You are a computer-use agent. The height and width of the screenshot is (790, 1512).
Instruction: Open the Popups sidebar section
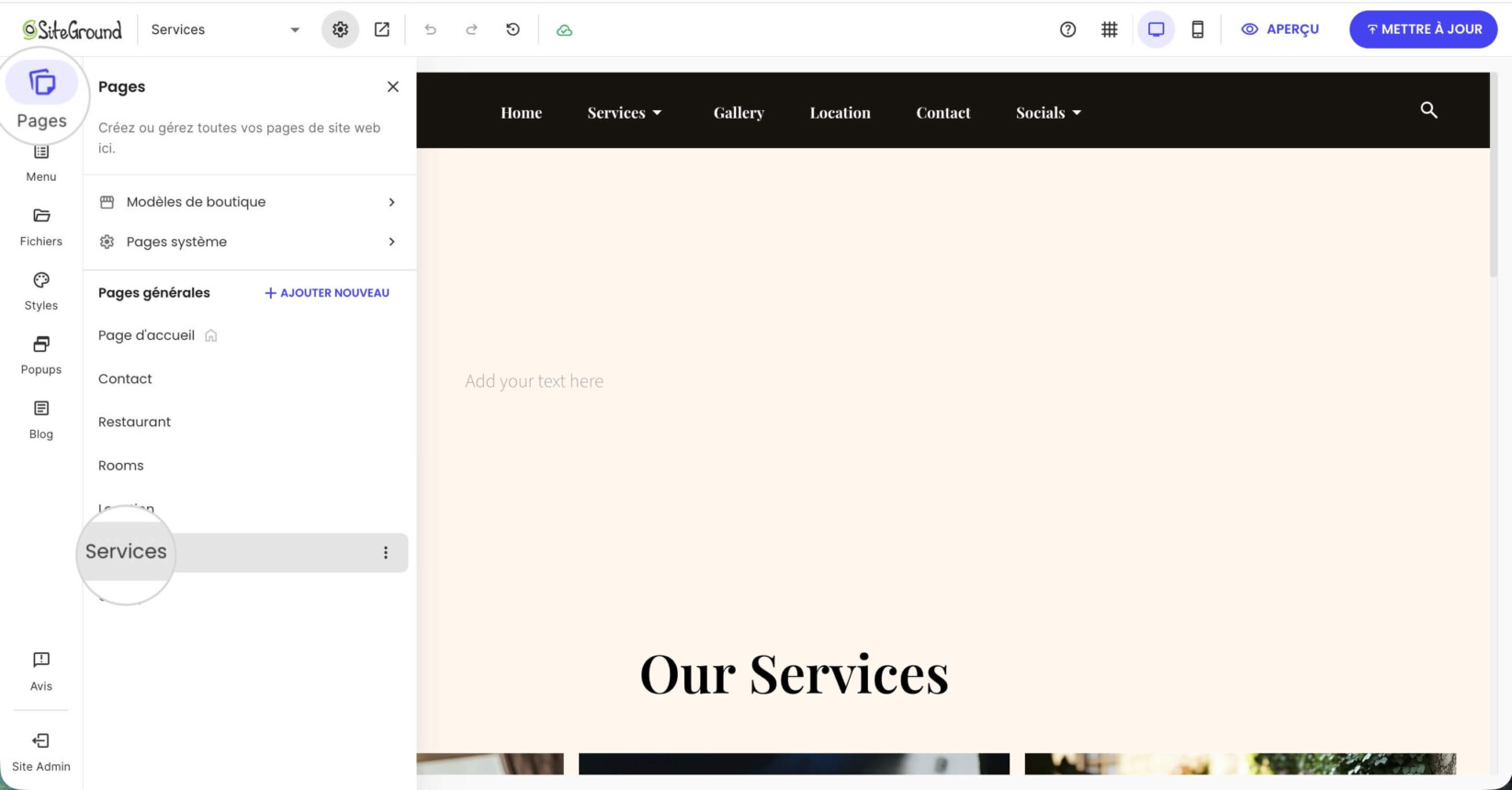[x=41, y=355]
